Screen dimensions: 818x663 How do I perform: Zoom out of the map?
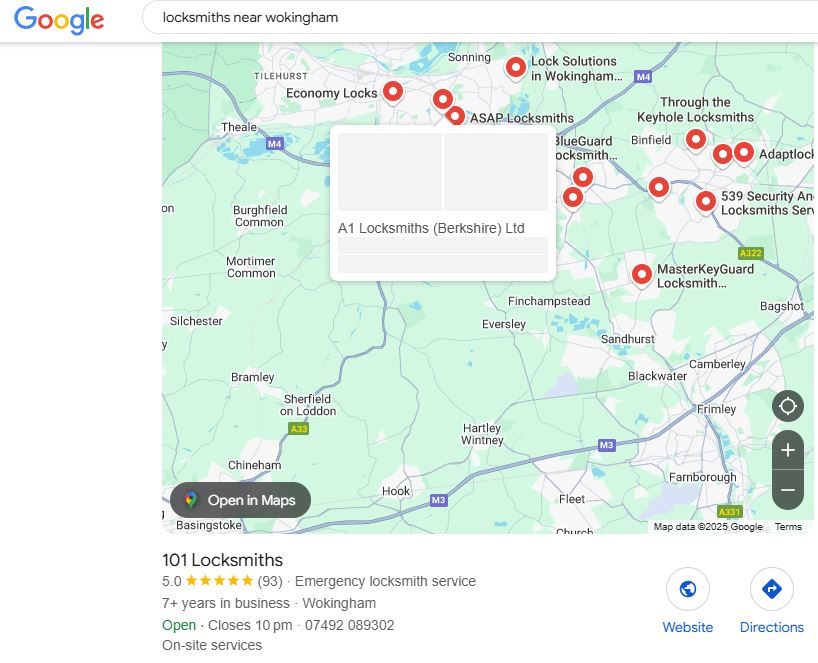[x=788, y=490]
